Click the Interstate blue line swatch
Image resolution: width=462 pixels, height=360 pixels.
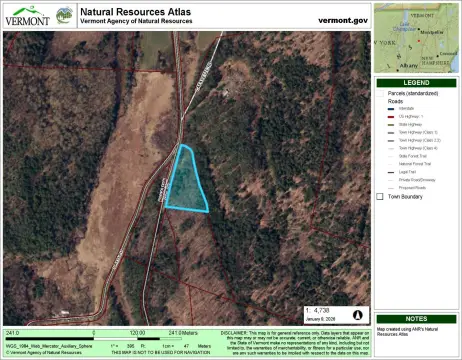(391, 109)
